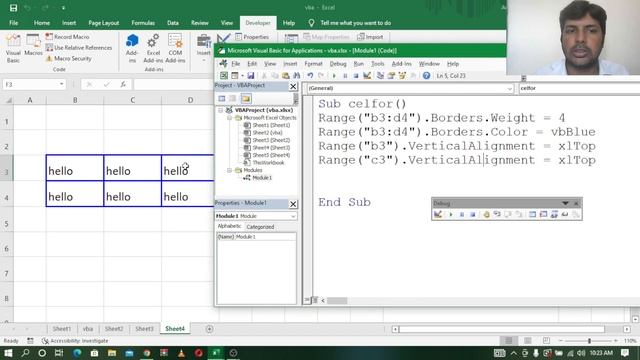Open the File tab in Excel
This screenshot has height=360, width=640.
coord(13,23)
